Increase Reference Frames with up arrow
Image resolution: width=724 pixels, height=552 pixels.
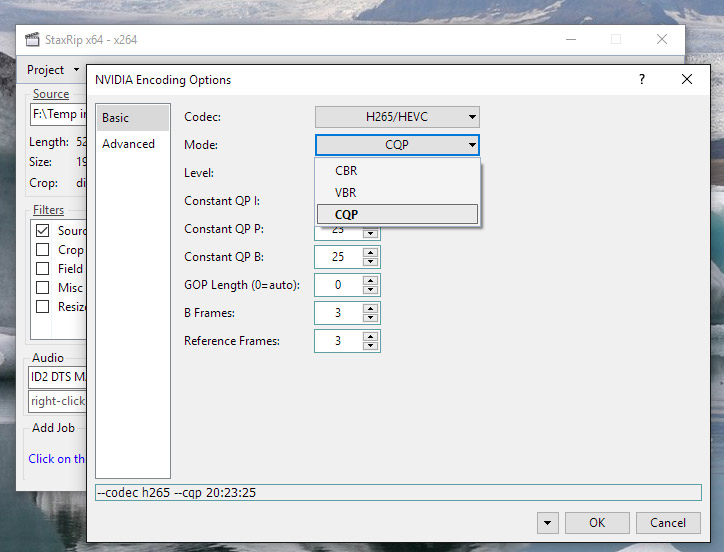click(x=371, y=336)
